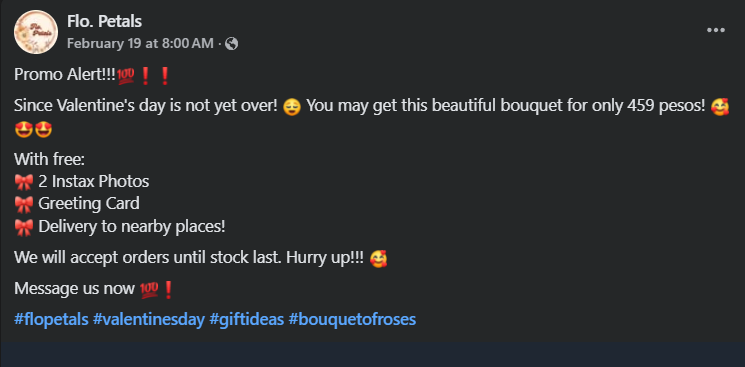This screenshot has height=367, width=745.
Task: Open the February 19 at 8:00 AM timestamp
Action: [x=140, y=44]
